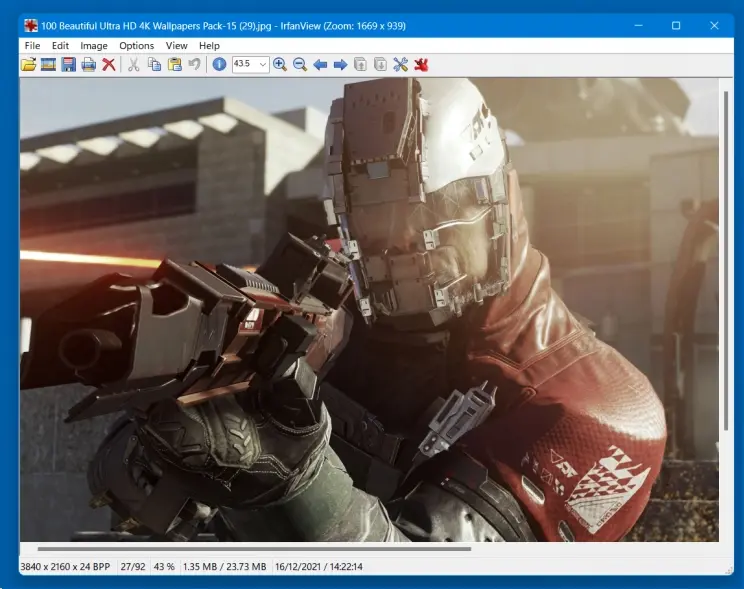
Task: Go to previous image with left arrow
Action: pyautogui.click(x=321, y=64)
